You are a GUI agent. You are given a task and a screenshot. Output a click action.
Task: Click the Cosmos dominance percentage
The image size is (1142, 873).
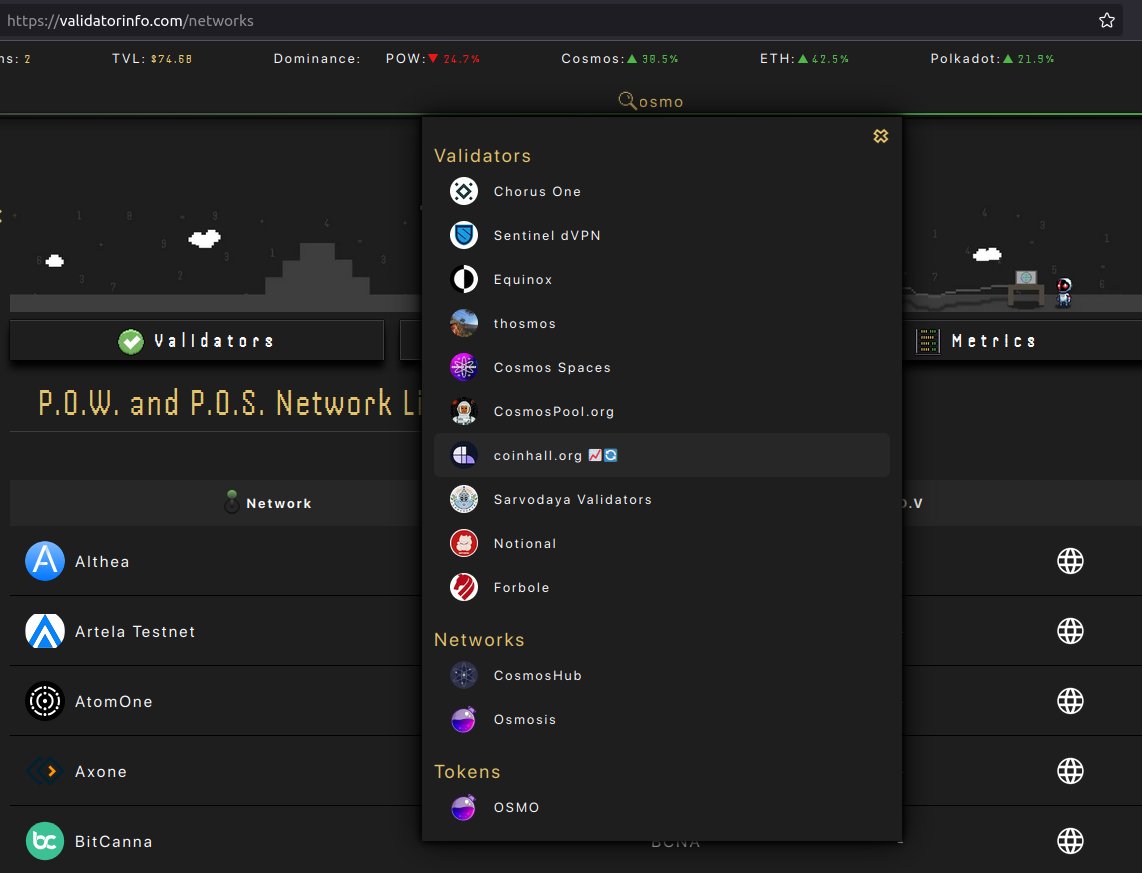660,59
